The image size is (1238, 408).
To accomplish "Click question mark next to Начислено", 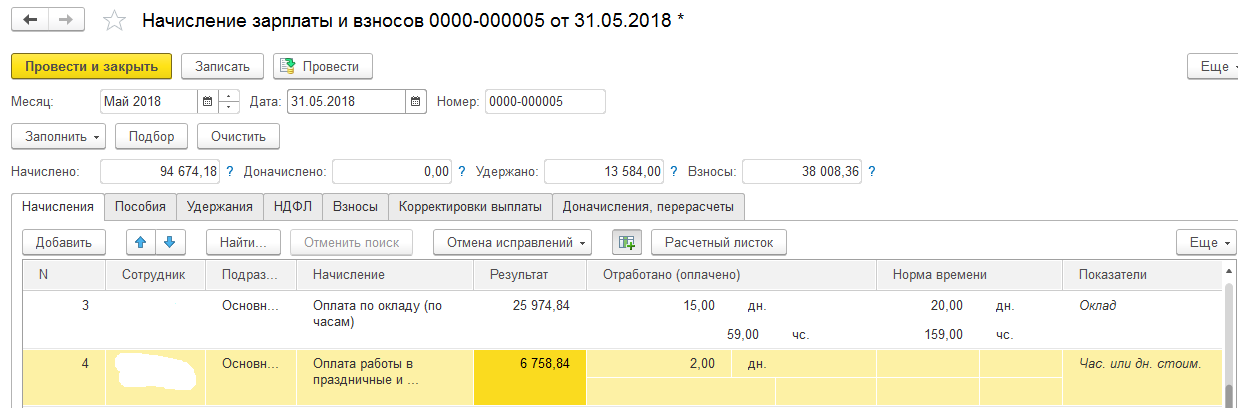I will [230, 172].
